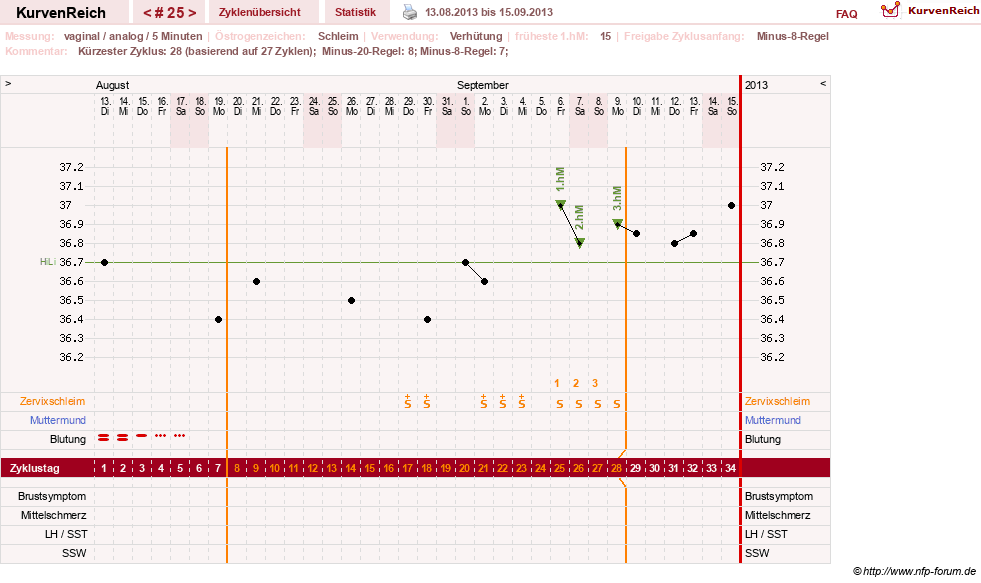Viewport: 981px width, 583px height.
Task: Click cycle day 14 in Zyklustag row
Action: 350,468
